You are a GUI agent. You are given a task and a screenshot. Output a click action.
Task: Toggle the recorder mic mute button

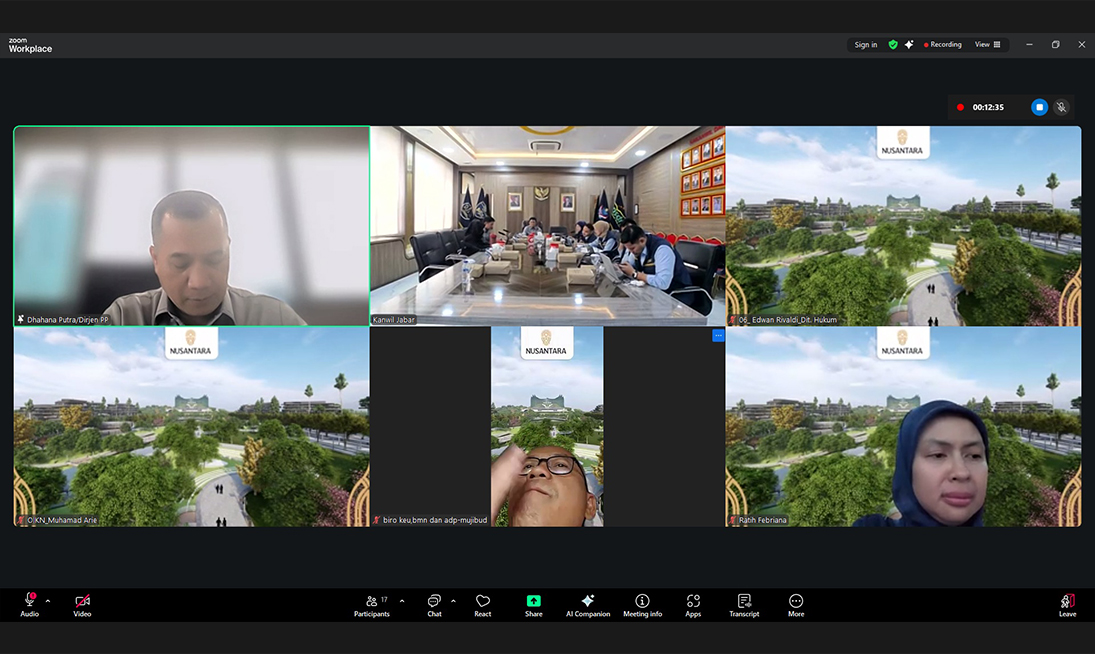[x=1062, y=107]
